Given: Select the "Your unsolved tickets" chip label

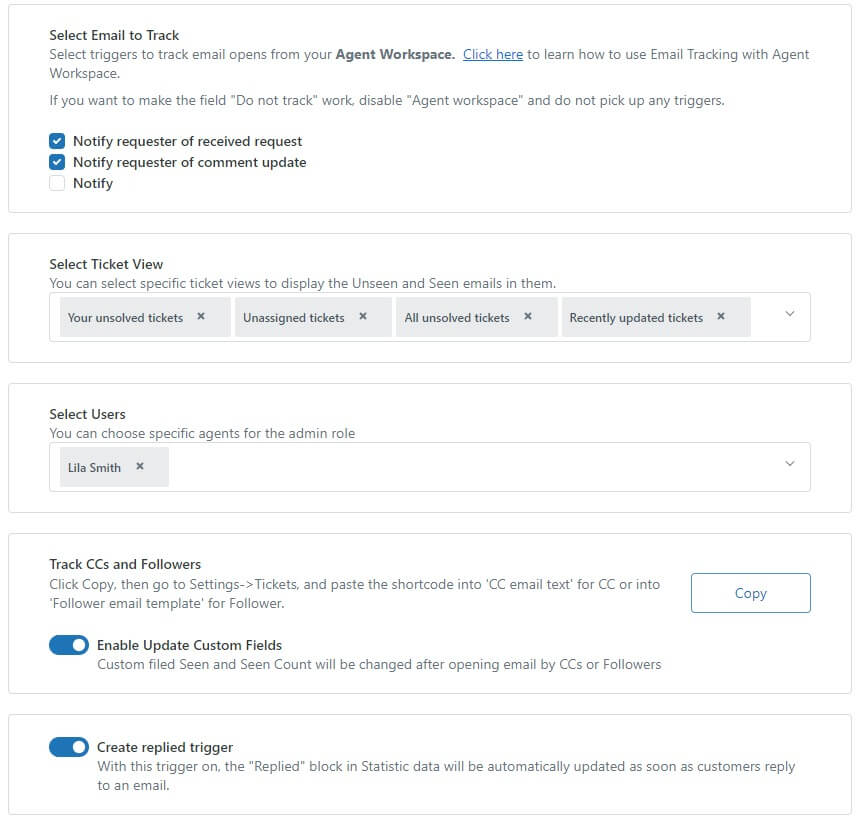Looking at the screenshot, I should 125,316.
